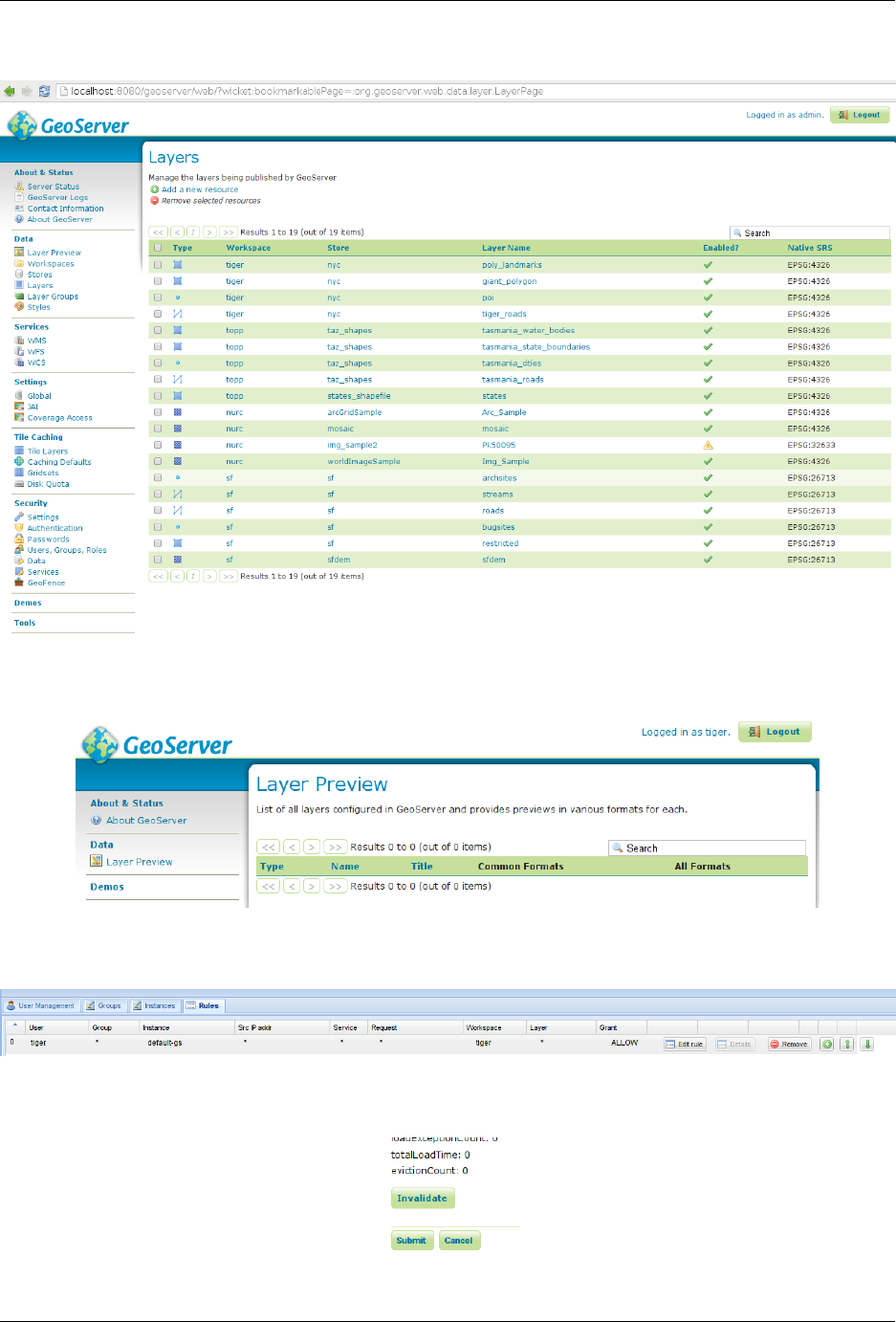Click browser back arrow

pyautogui.click(x=9, y=92)
